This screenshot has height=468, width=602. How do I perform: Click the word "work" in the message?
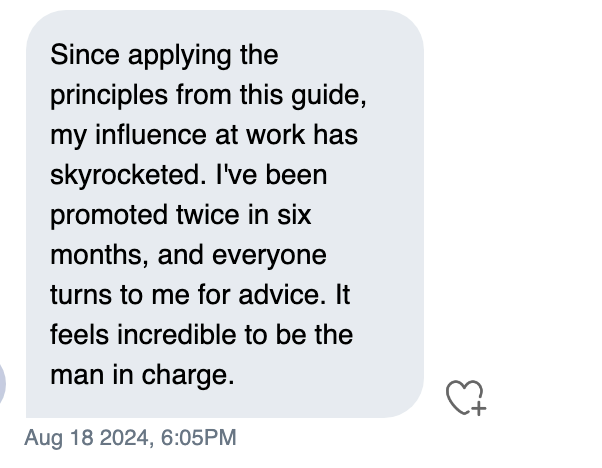pos(276,135)
